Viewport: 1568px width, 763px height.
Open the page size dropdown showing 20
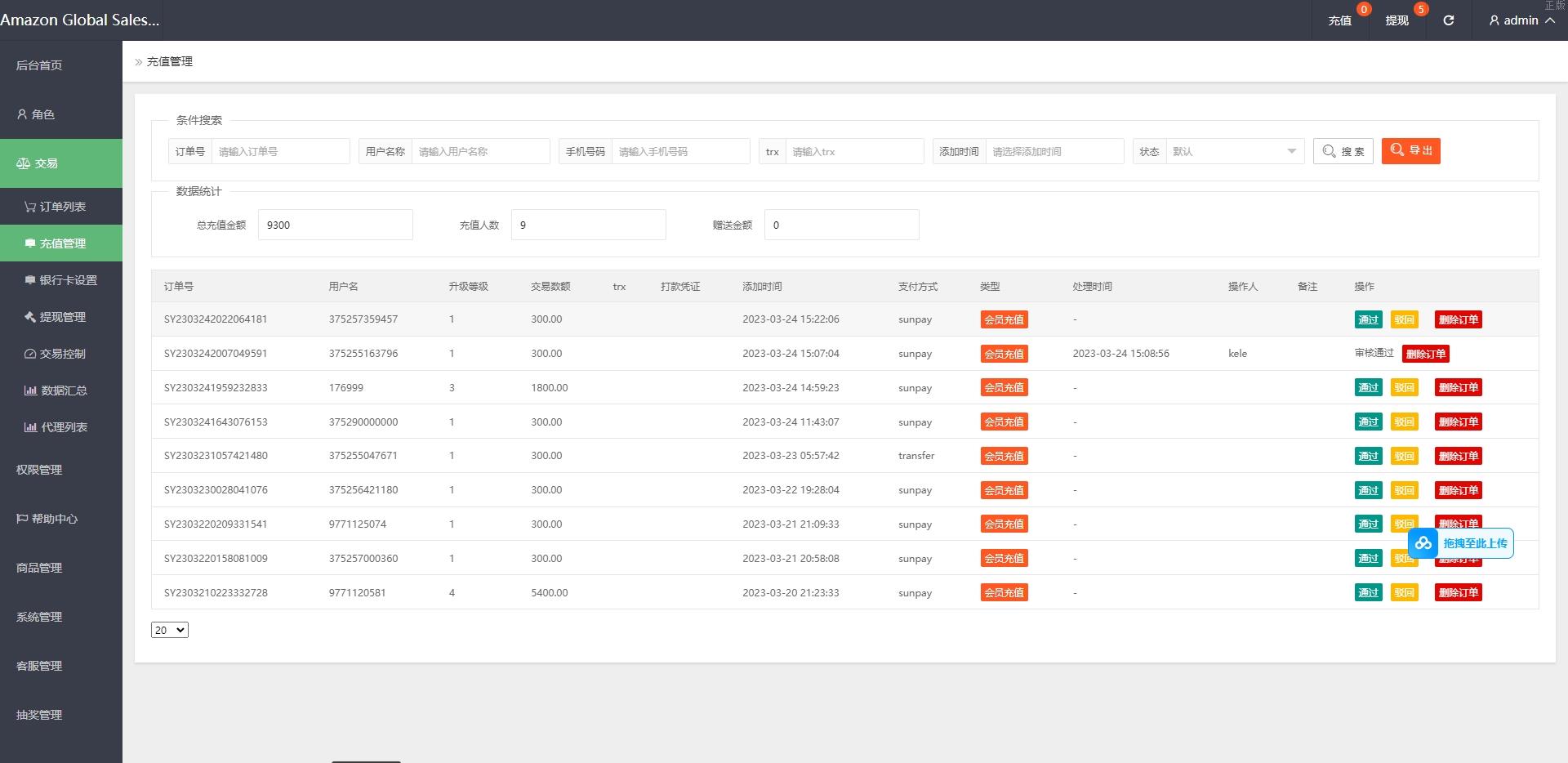click(x=170, y=630)
